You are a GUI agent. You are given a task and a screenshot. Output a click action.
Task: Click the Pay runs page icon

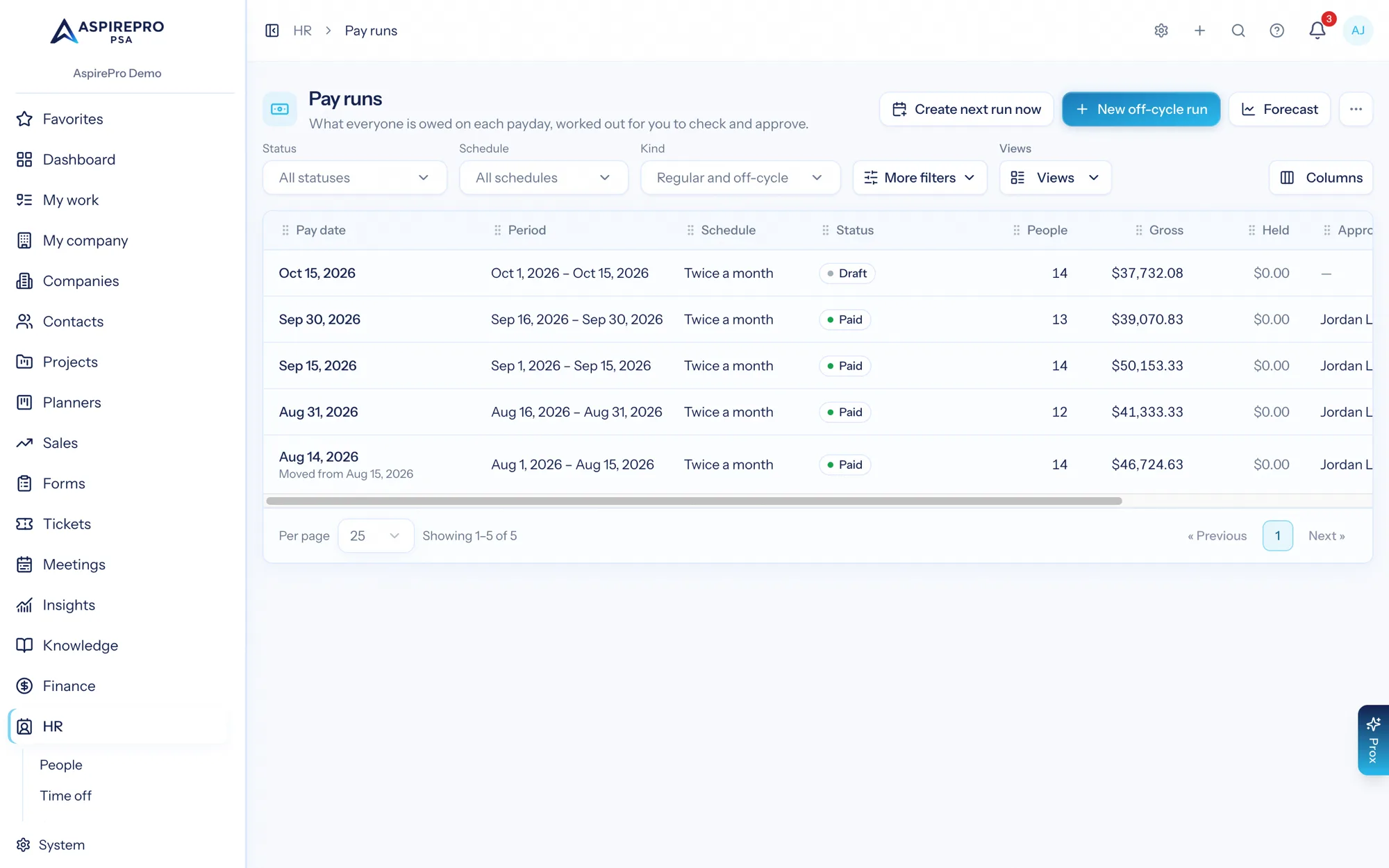tap(280, 109)
